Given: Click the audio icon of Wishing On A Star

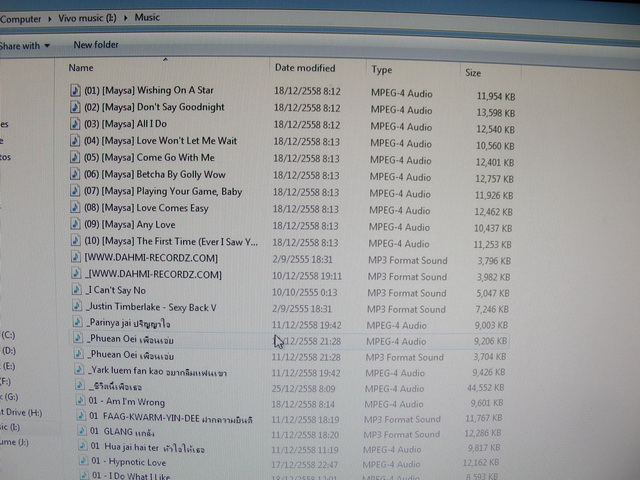Looking at the screenshot, I should [75, 90].
